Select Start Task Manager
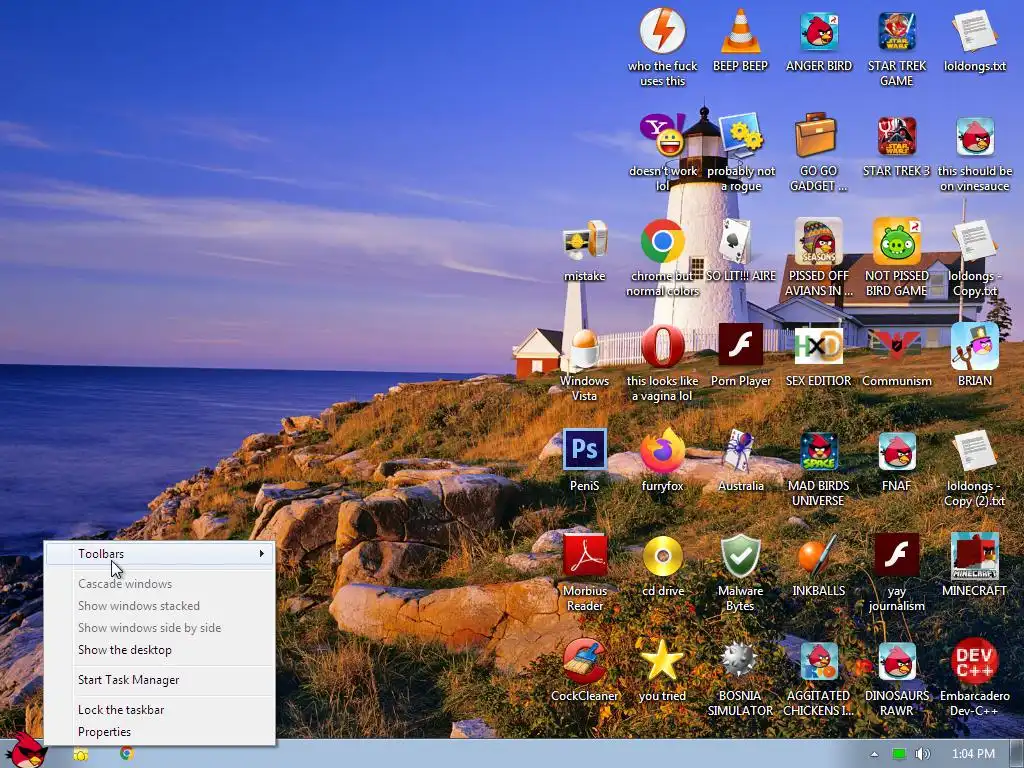 point(160,680)
